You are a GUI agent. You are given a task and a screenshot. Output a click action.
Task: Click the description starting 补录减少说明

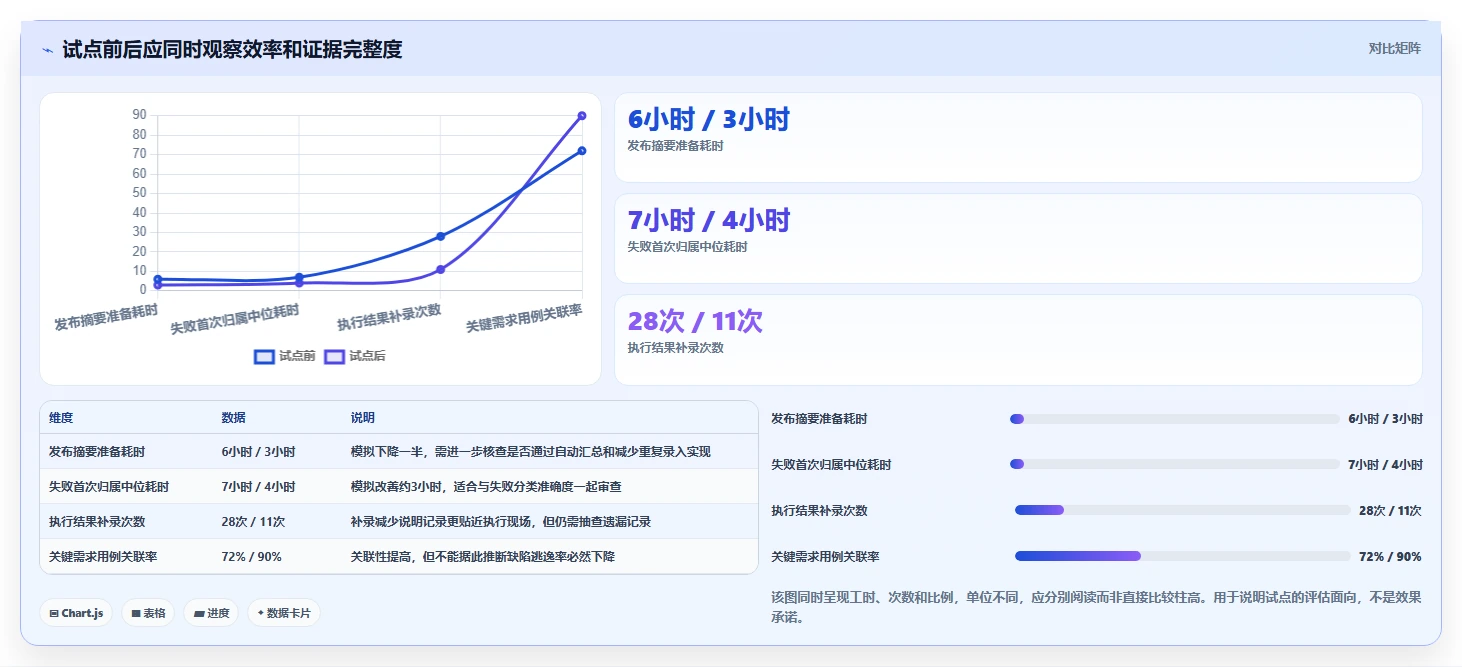[x=501, y=521]
